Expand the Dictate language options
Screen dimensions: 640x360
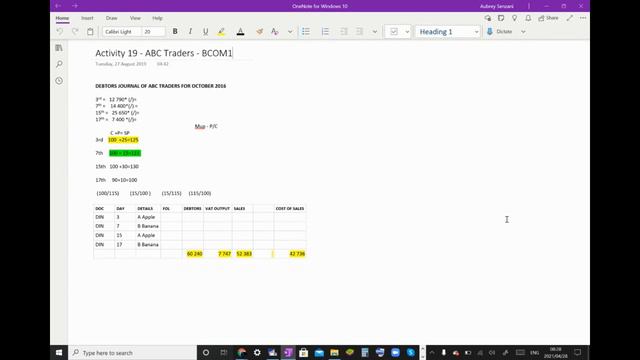pos(523,31)
